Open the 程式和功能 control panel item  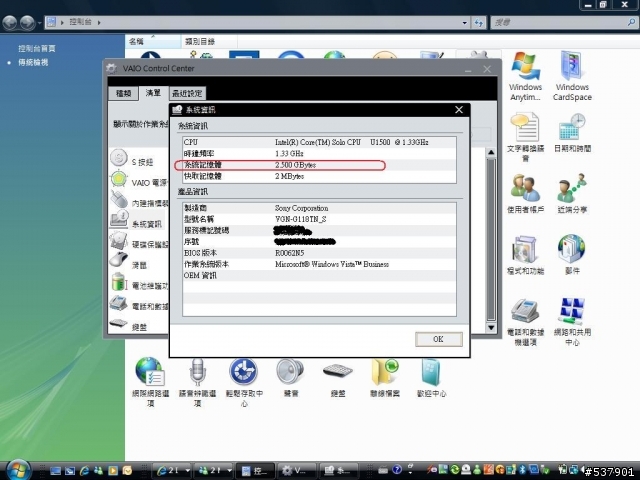(525, 255)
